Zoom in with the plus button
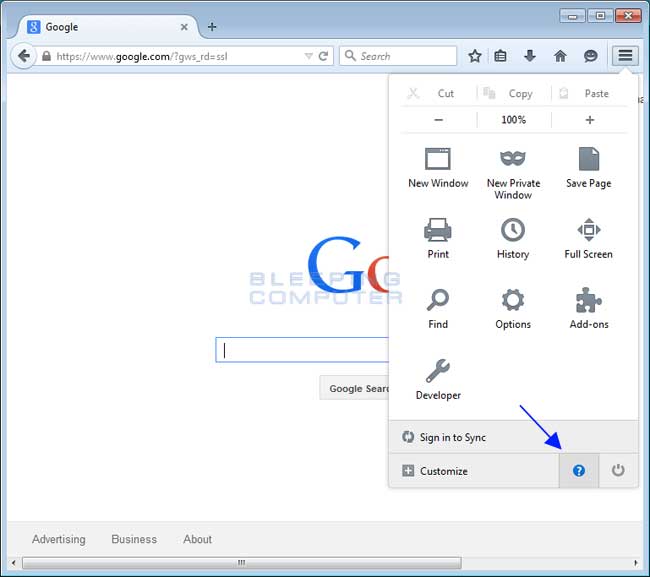This screenshot has width=650, height=577. click(589, 120)
